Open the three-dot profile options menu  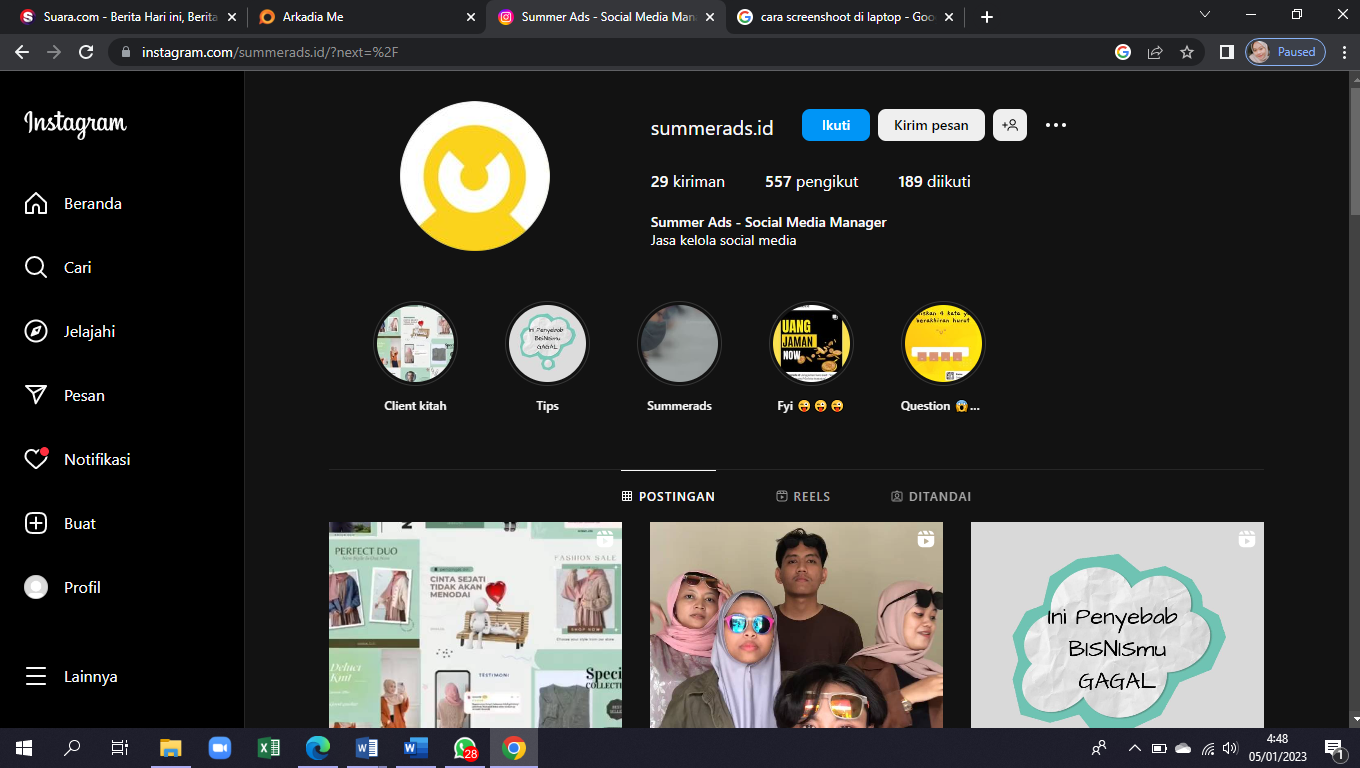(1055, 125)
